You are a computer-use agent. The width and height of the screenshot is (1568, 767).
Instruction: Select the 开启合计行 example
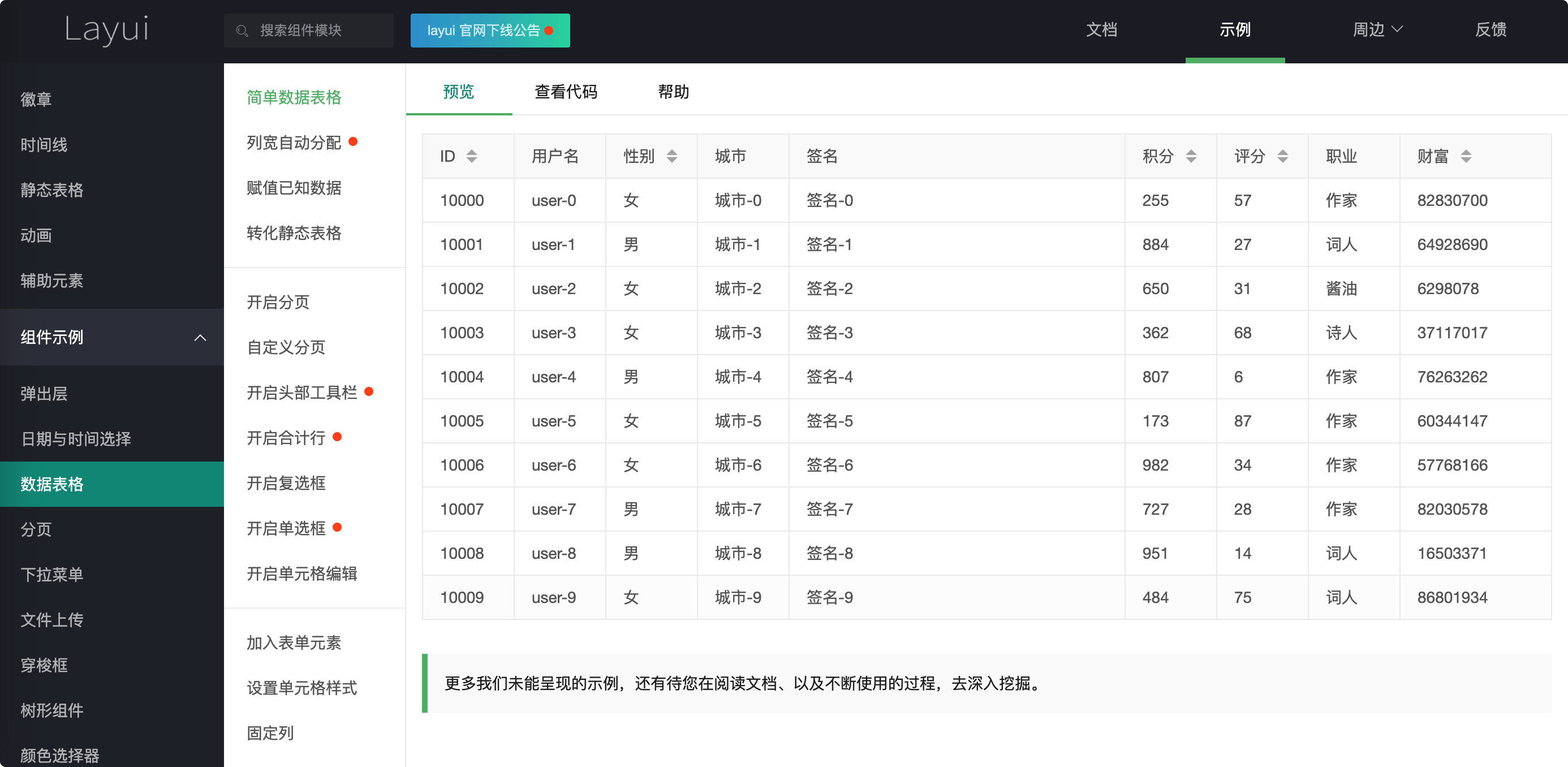click(x=286, y=438)
